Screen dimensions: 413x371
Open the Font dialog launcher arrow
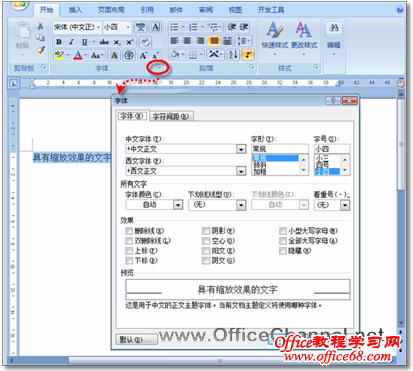159,68
